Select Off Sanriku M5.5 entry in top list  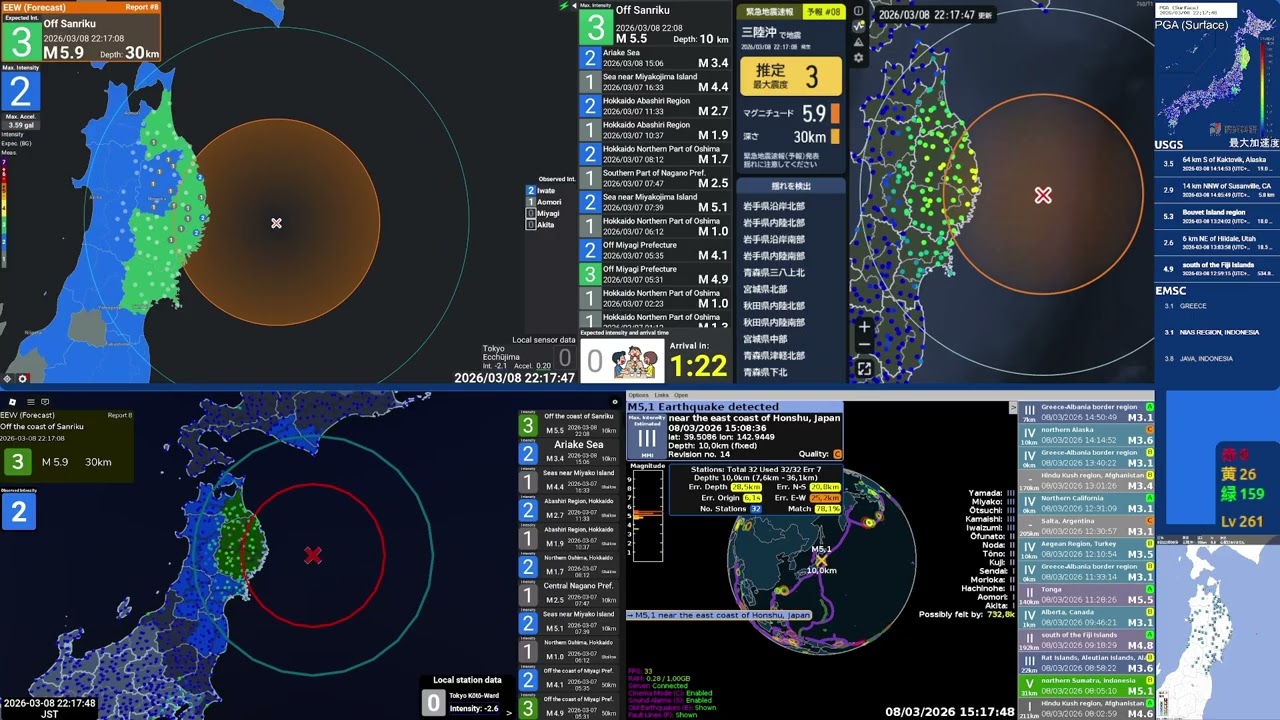[x=655, y=25]
